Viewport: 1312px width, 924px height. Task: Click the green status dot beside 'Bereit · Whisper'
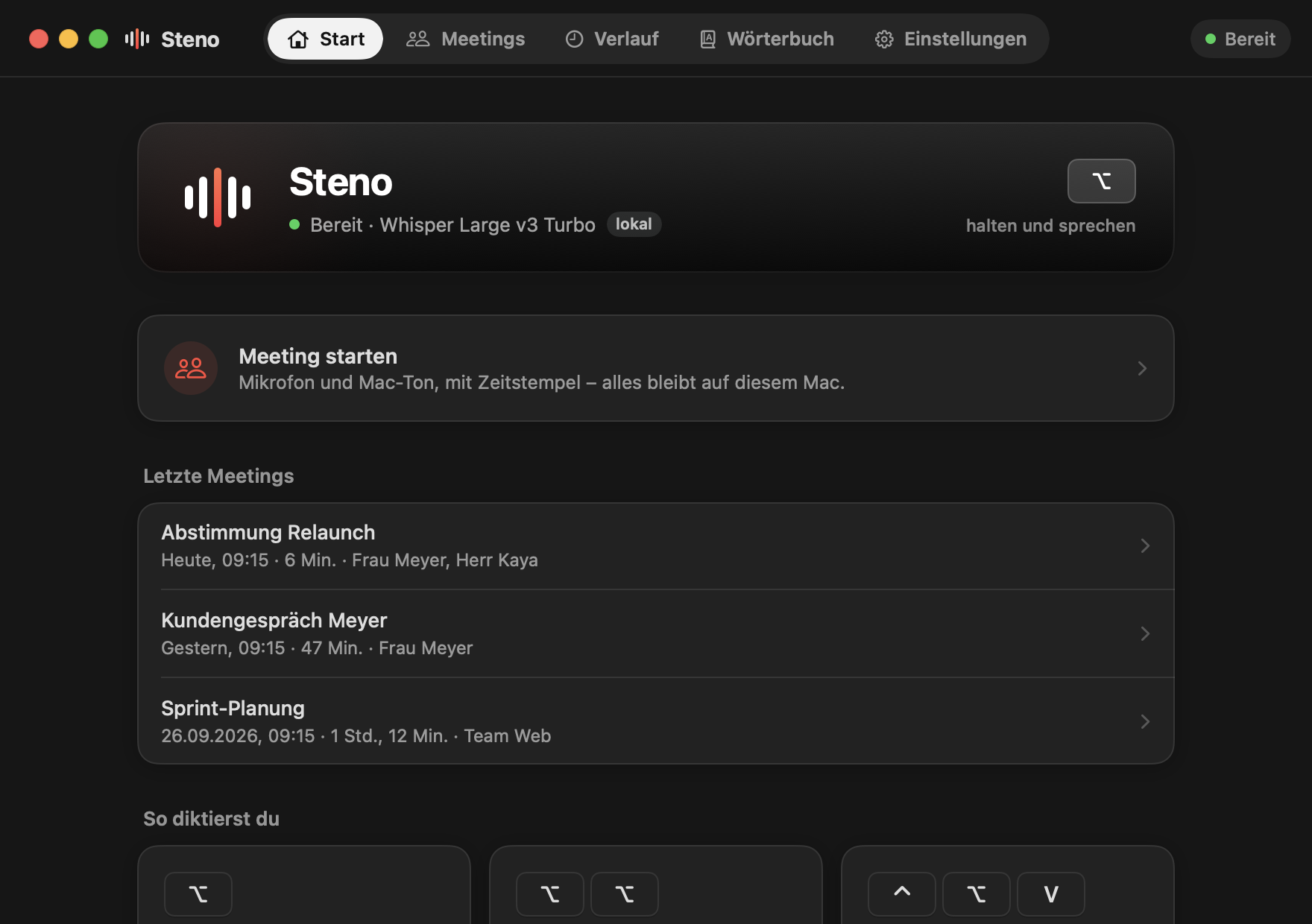click(x=294, y=224)
